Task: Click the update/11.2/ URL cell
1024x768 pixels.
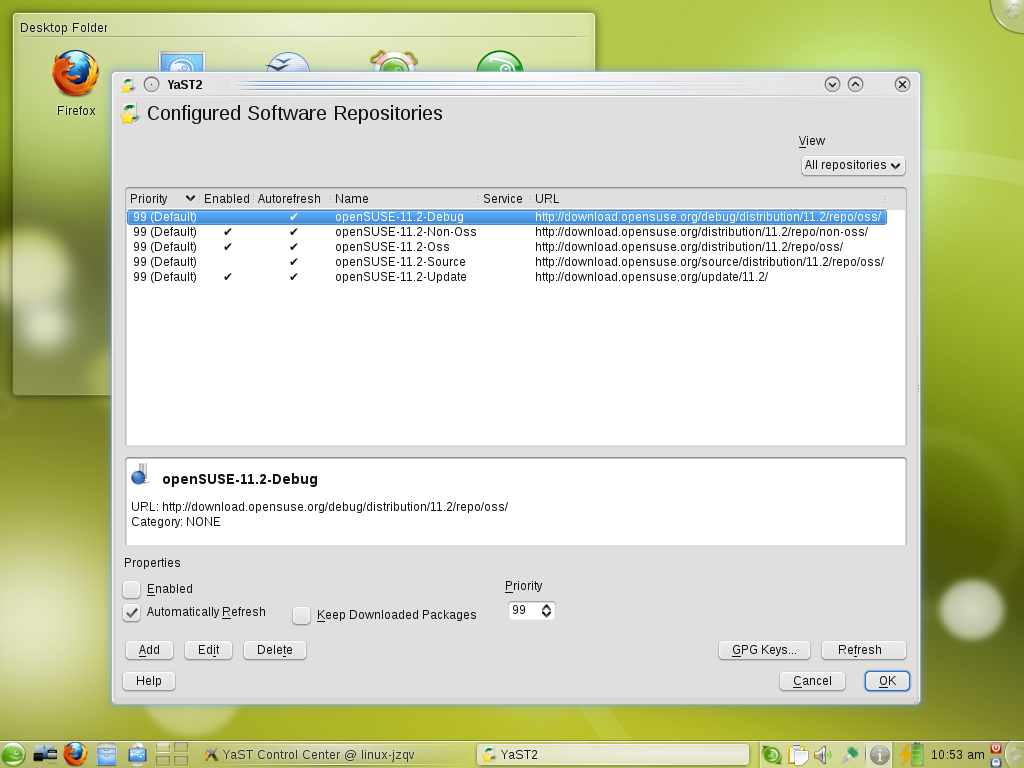Action: [651, 277]
